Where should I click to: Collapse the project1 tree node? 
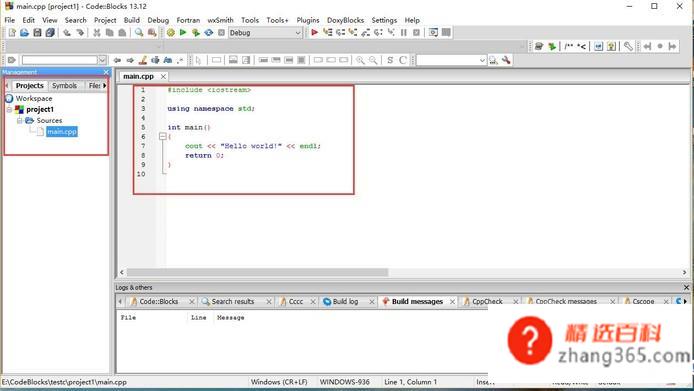[x=9, y=109]
